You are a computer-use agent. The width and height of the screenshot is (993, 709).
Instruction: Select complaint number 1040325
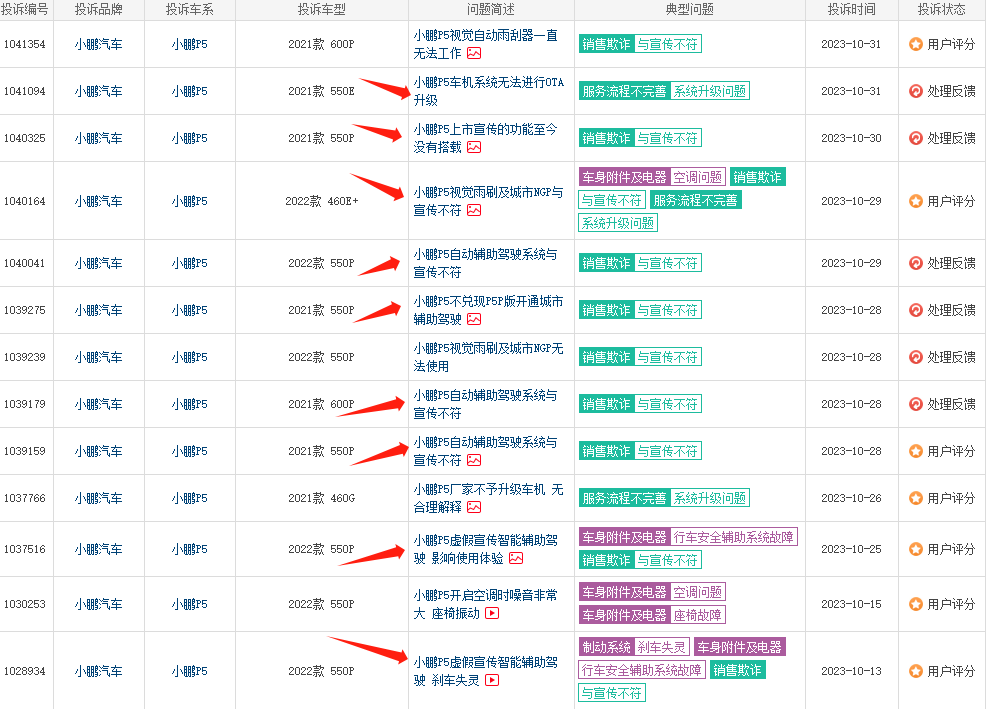click(x=25, y=138)
